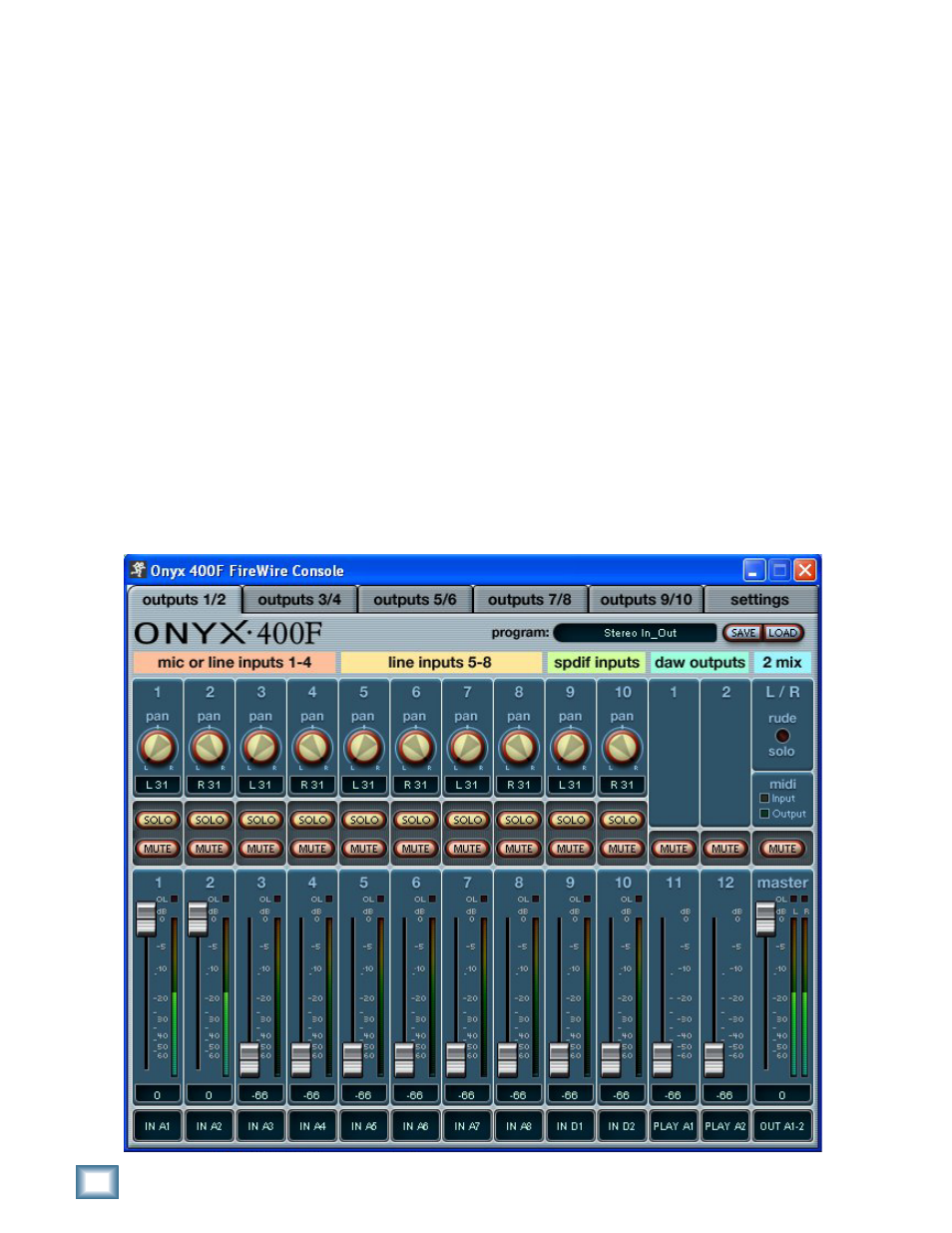
Task: Click the rude solo indicator light
Action: tap(782, 736)
